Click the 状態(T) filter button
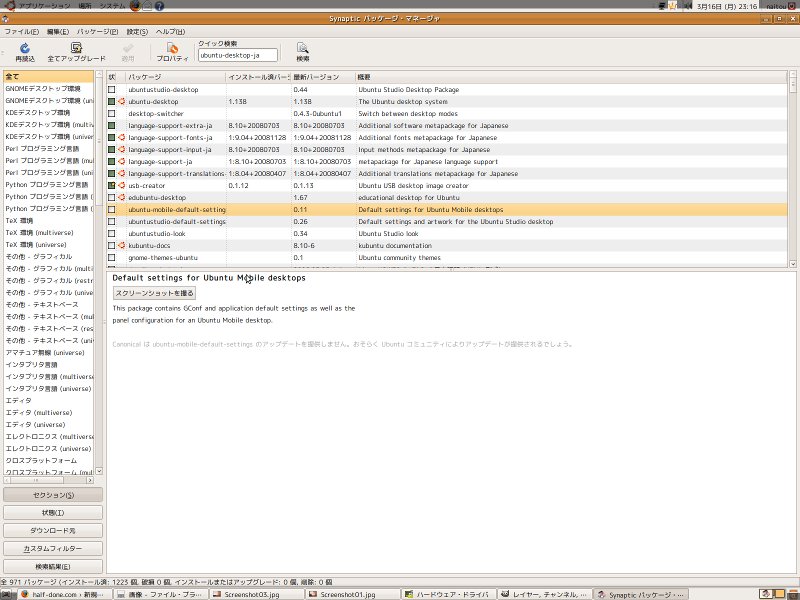This screenshot has width=800, height=600. [53, 513]
